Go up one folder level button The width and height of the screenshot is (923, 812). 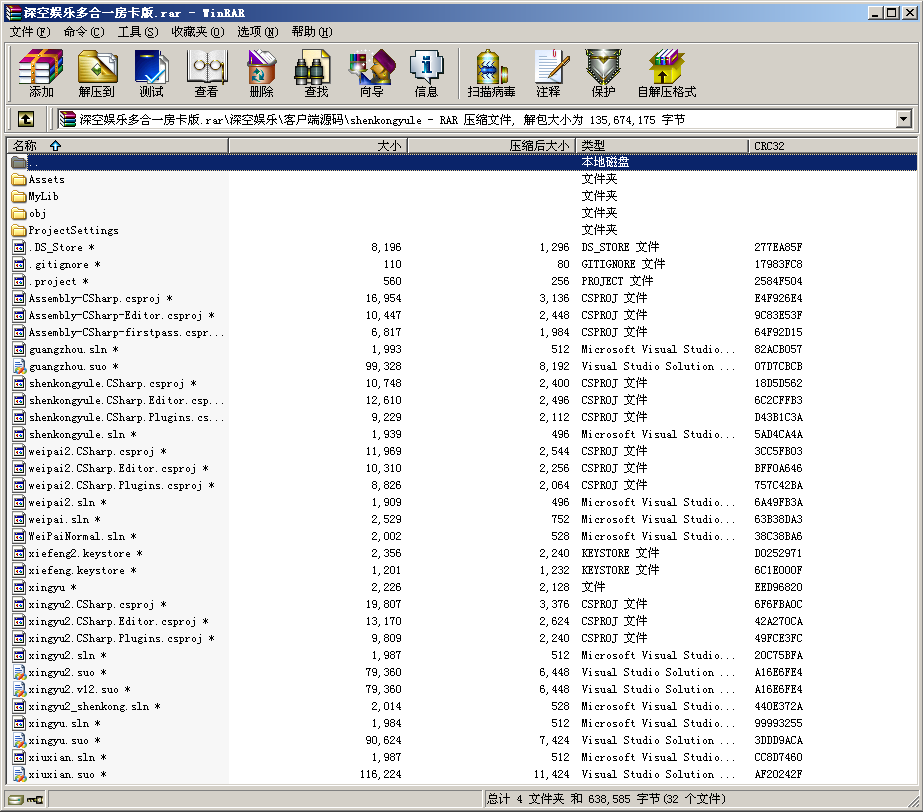pos(26,119)
